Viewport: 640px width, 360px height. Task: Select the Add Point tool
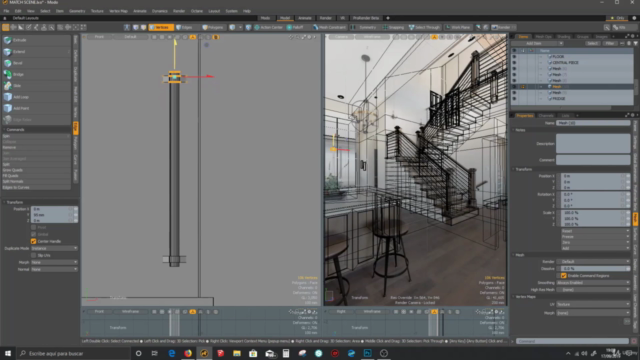(36, 108)
